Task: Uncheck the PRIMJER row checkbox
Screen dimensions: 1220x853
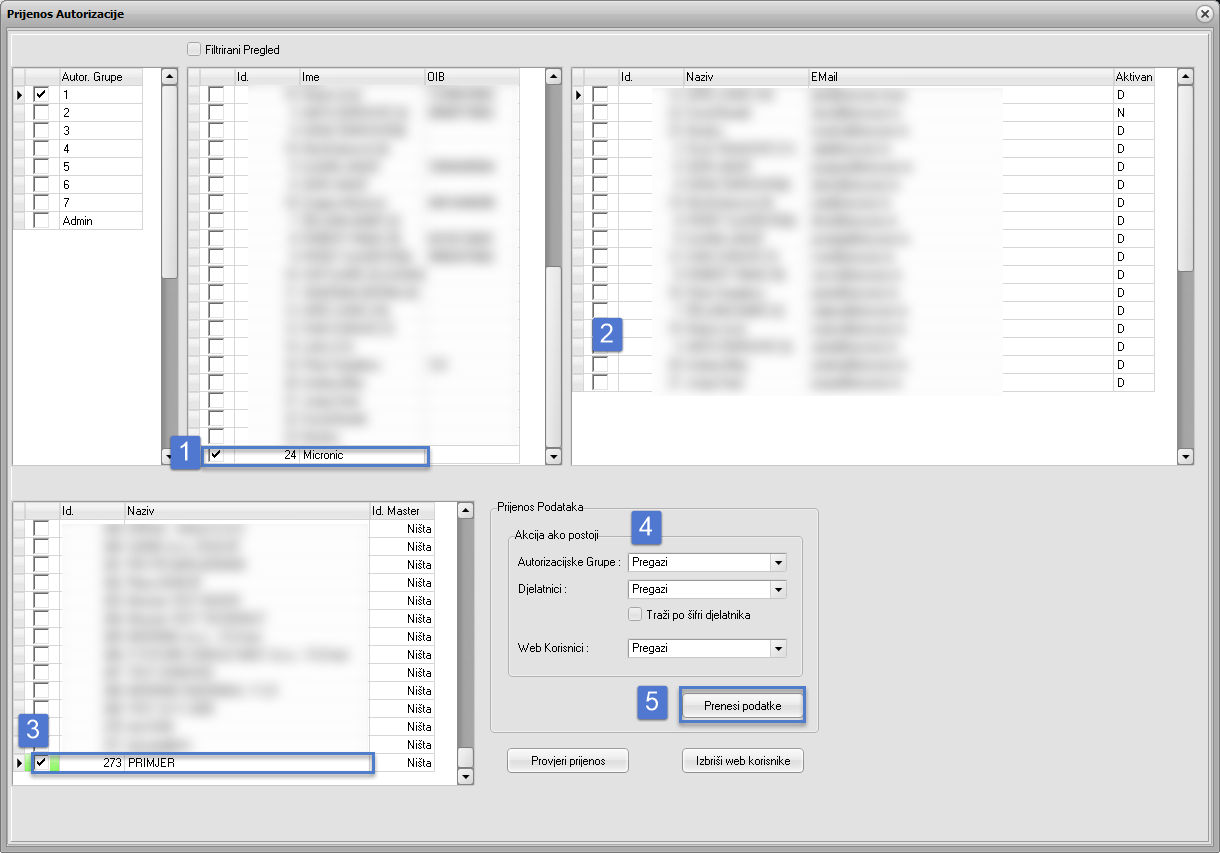Action: tap(41, 762)
